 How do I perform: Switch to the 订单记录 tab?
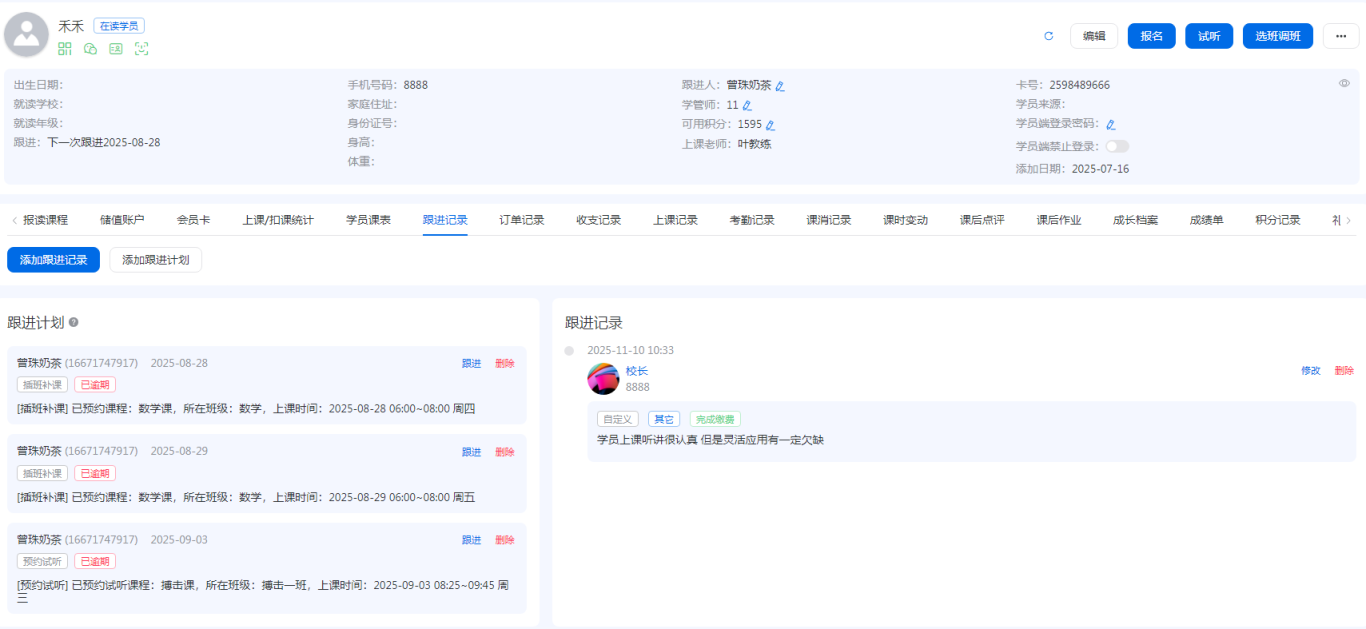[522, 220]
